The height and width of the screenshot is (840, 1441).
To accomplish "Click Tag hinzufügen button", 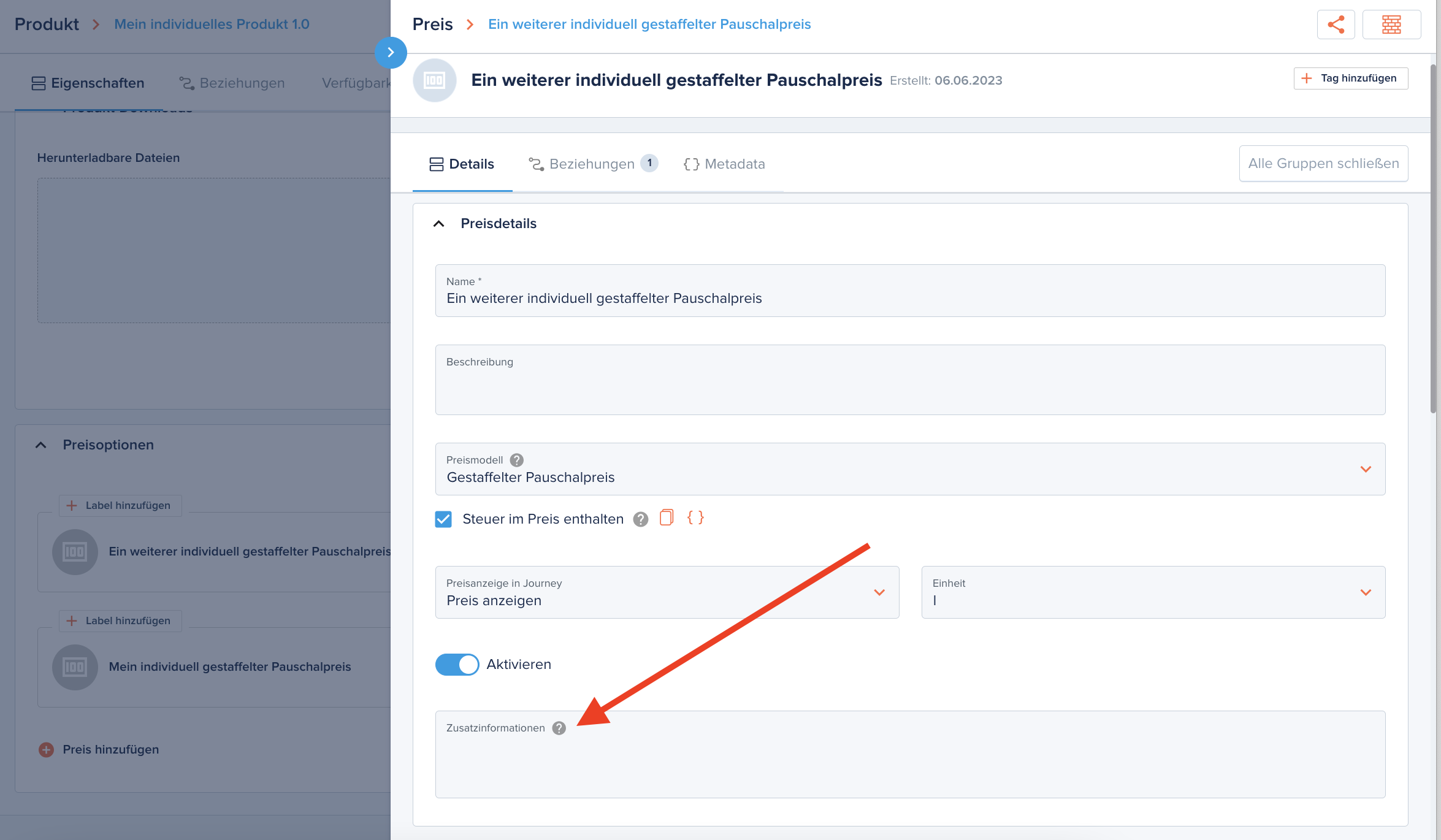I will (x=1351, y=78).
